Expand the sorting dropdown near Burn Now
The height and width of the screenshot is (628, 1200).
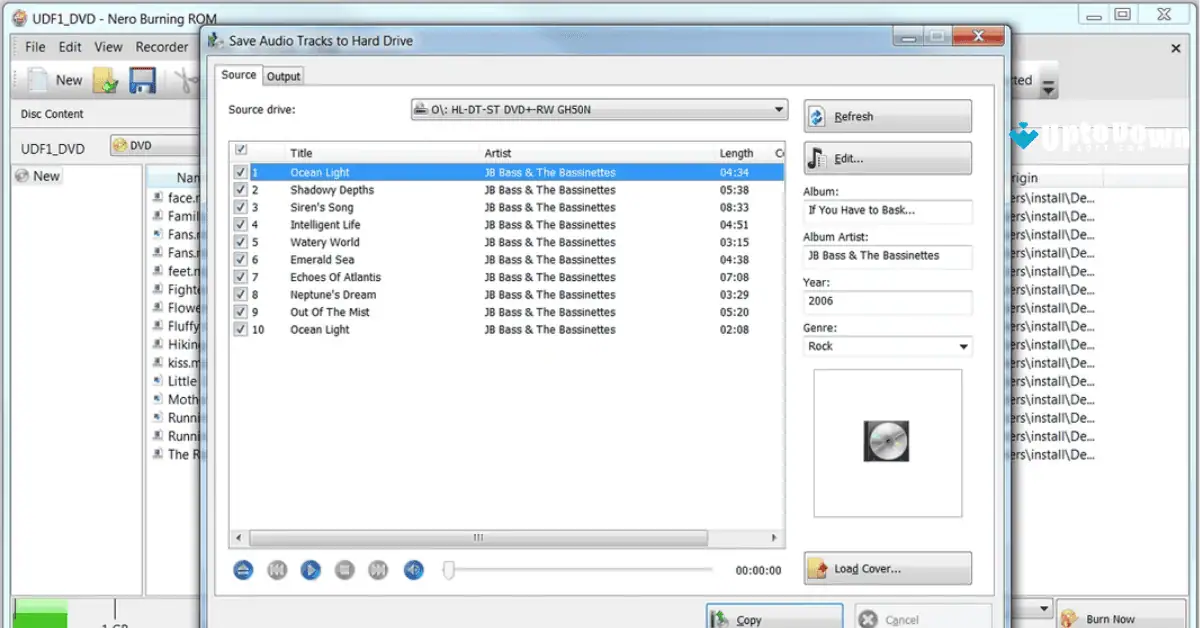[1046, 608]
